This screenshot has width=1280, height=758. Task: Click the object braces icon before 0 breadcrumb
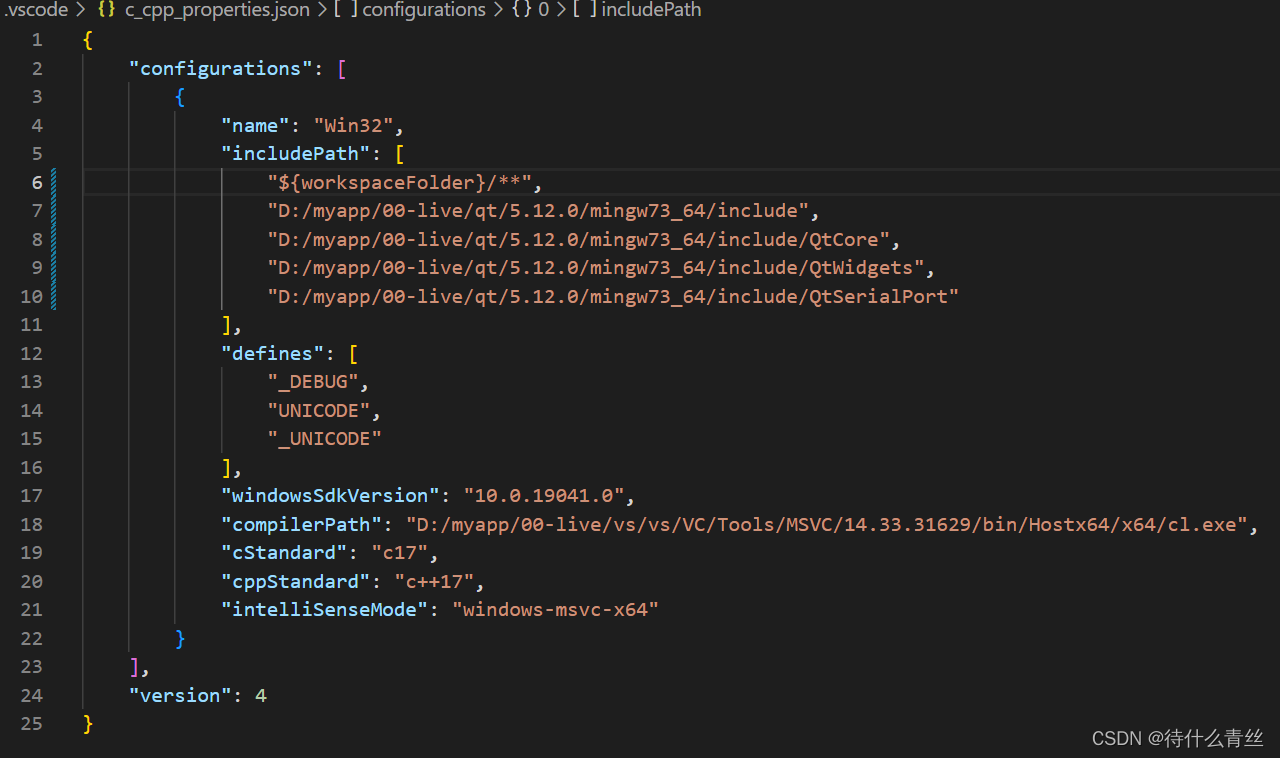point(521,10)
